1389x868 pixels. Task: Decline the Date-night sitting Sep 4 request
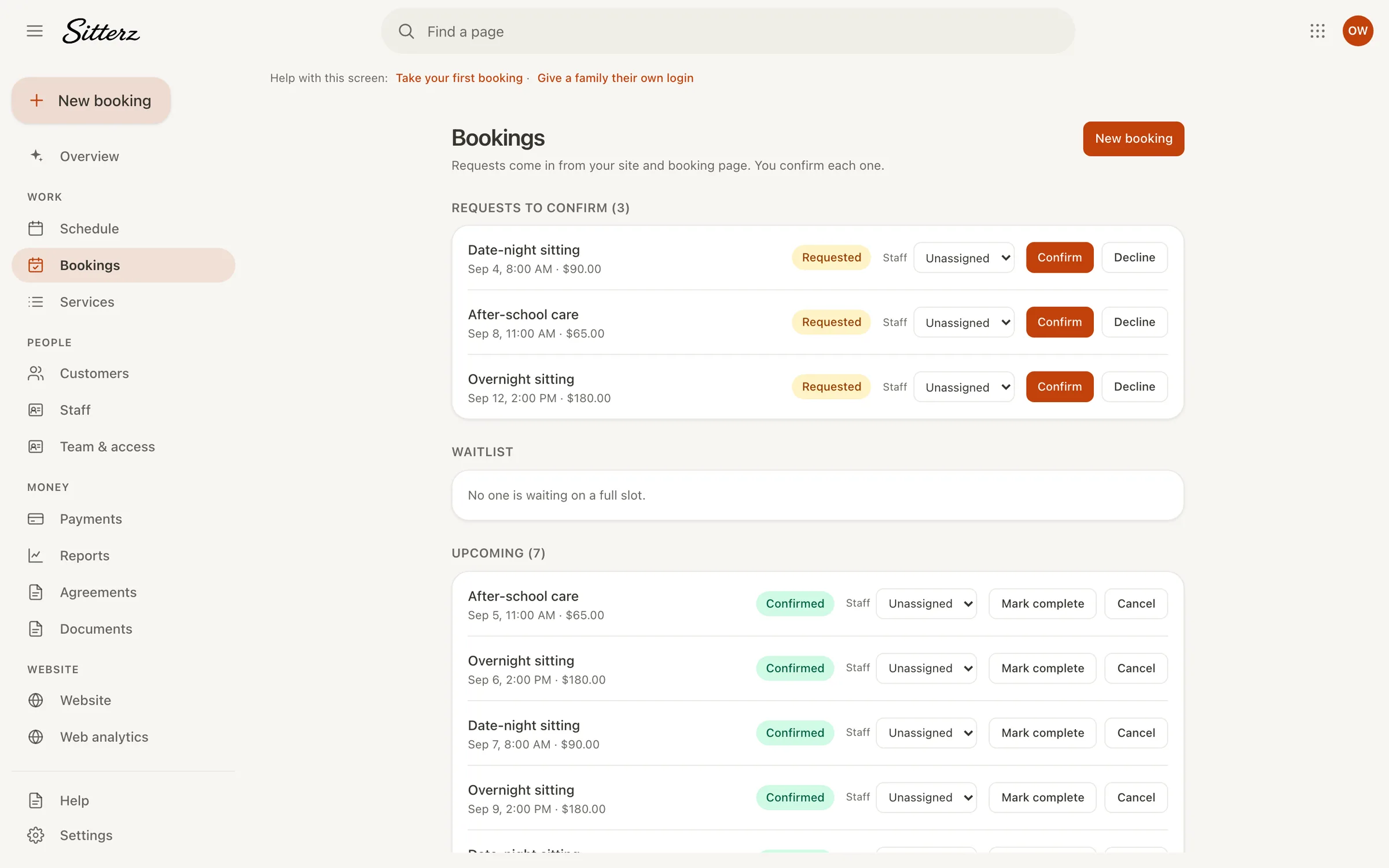tap(1134, 258)
